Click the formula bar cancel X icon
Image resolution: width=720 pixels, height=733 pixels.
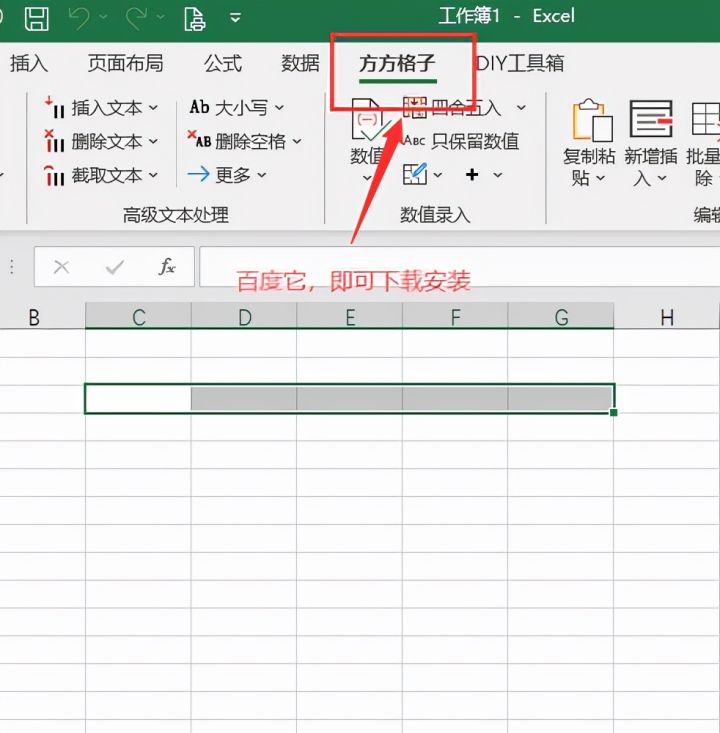coord(61,267)
